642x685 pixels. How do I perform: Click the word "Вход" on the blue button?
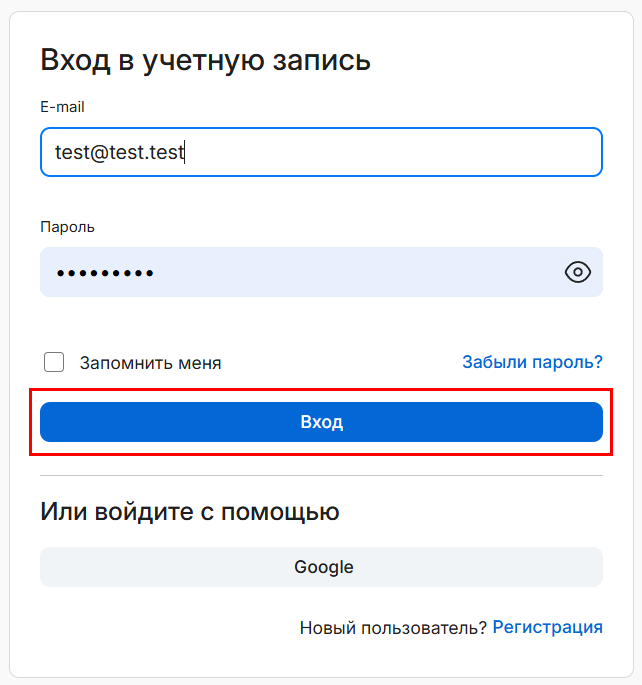[321, 422]
